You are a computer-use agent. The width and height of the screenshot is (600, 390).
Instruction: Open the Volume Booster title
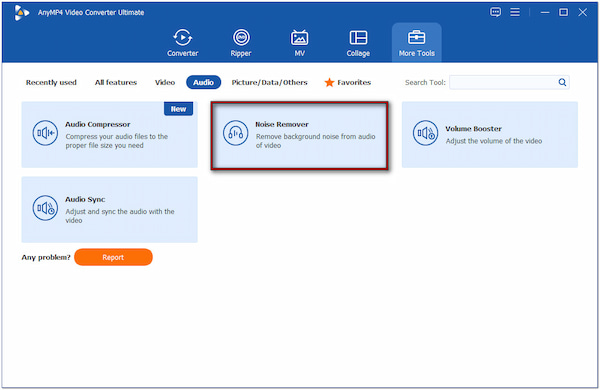(473, 129)
